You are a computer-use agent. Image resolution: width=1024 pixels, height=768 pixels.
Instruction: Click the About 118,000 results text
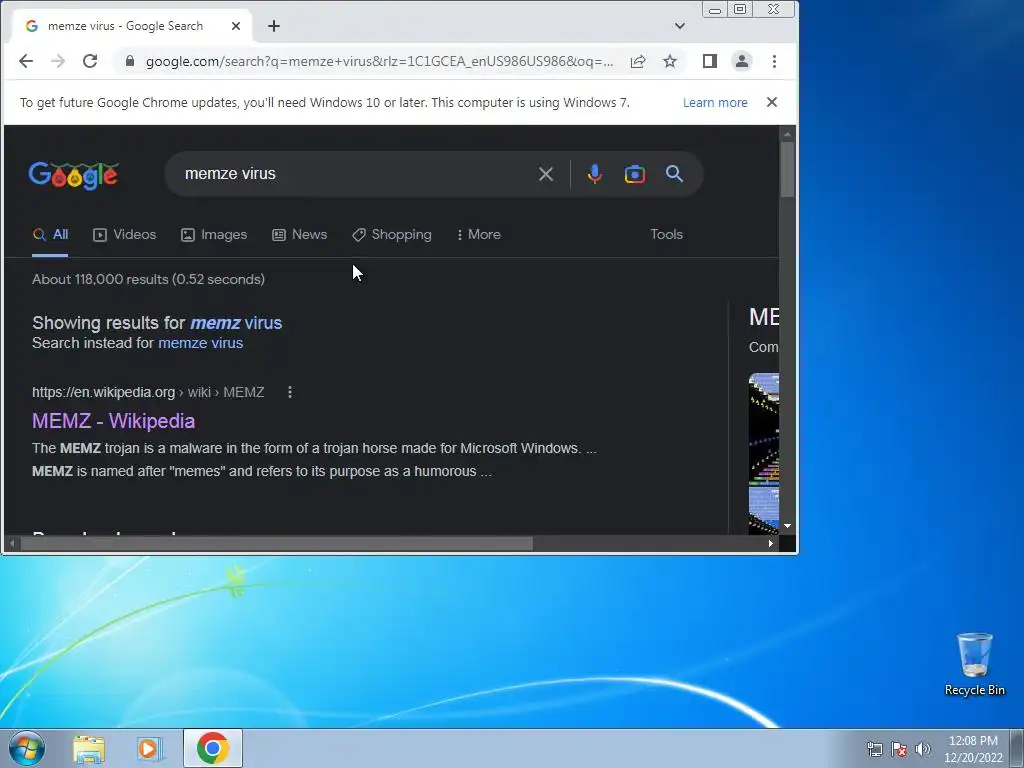tap(148, 280)
